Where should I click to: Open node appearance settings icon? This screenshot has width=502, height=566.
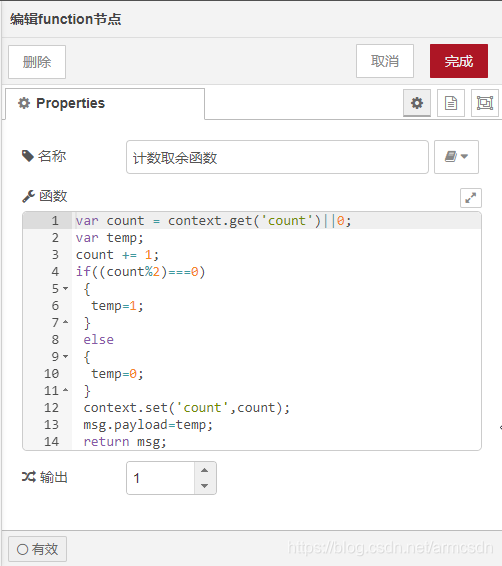pyautogui.click(x=485, y=103)
